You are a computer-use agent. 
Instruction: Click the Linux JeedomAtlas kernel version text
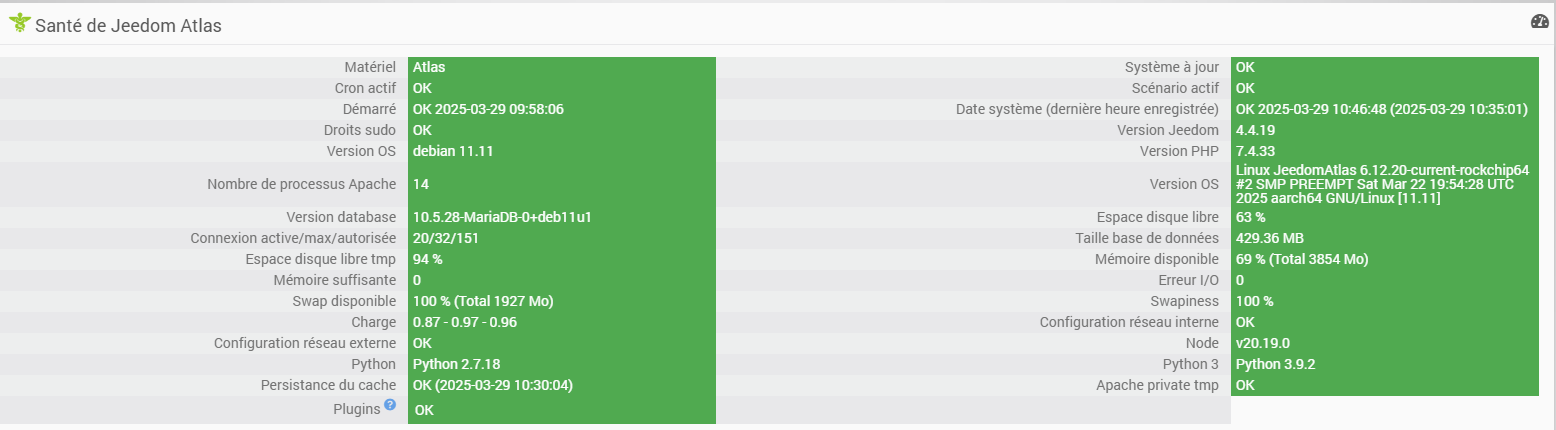pyautogui.click(x=1382, y=184)
